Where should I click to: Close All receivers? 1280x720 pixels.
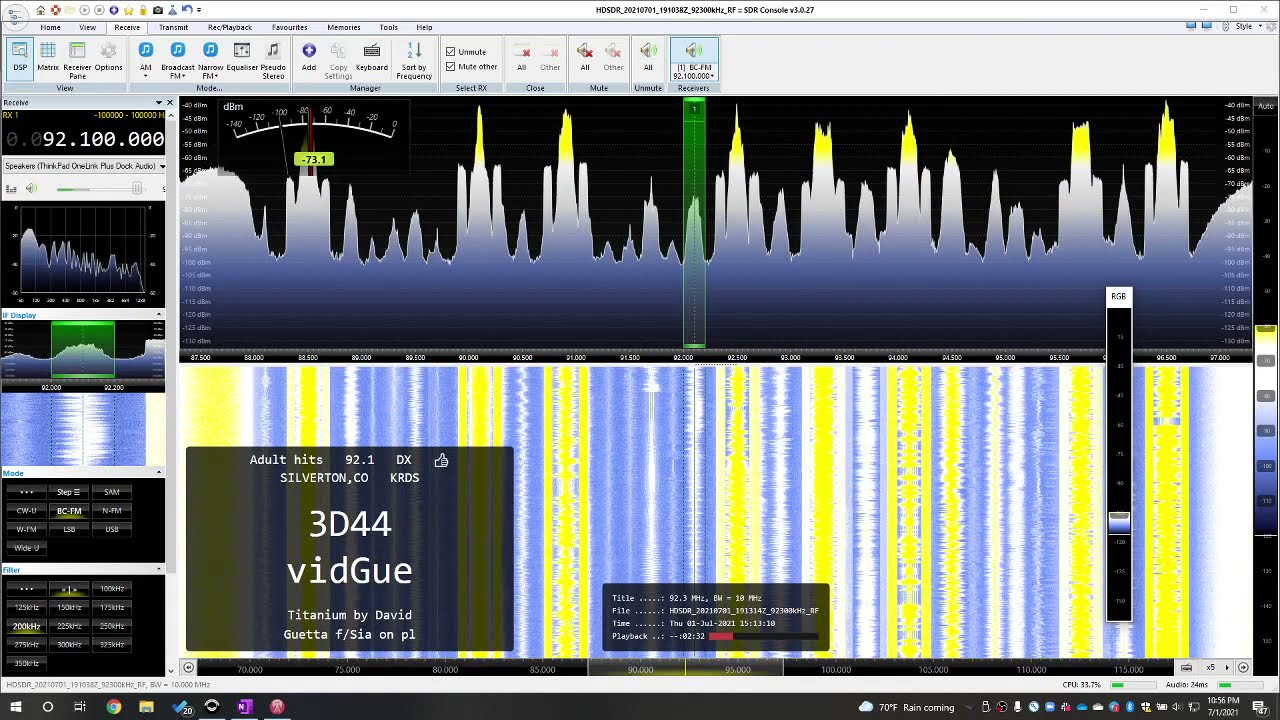click(x=521, y=58)
